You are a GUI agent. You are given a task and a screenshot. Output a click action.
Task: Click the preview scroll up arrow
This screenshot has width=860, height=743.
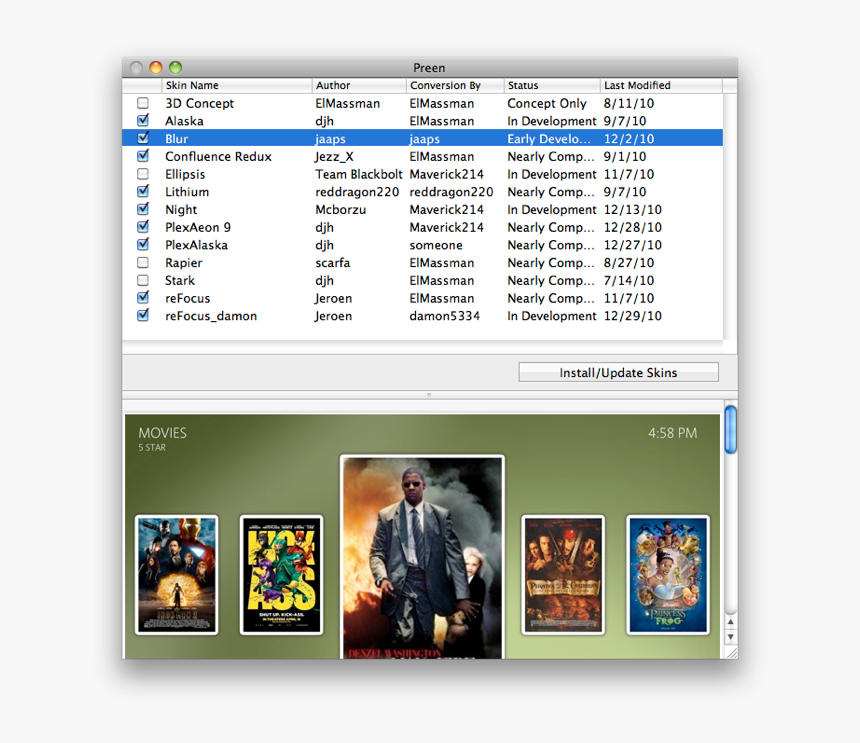(731, 622)
